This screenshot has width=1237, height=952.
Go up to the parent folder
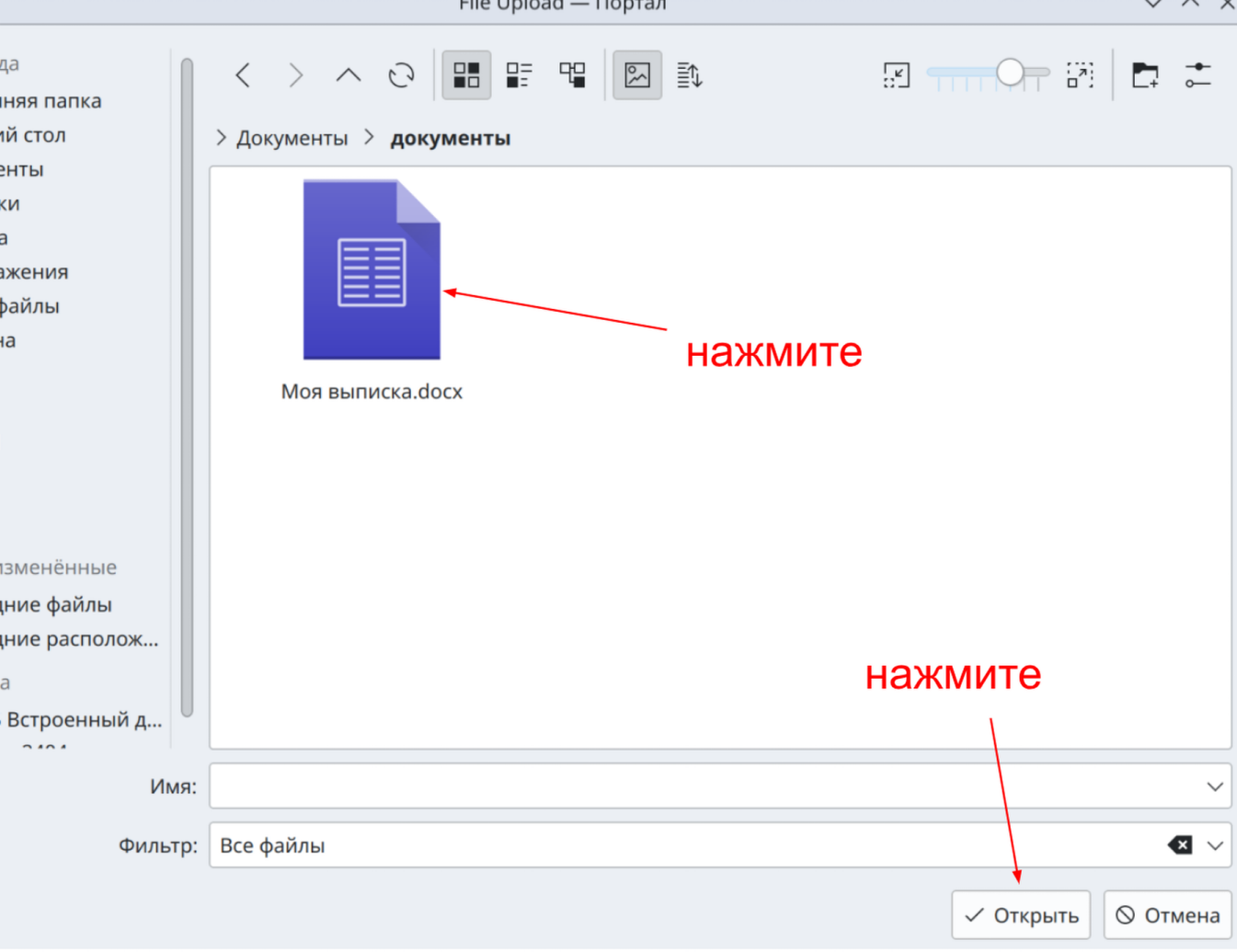pyautogui.click(x=349, y=75)
